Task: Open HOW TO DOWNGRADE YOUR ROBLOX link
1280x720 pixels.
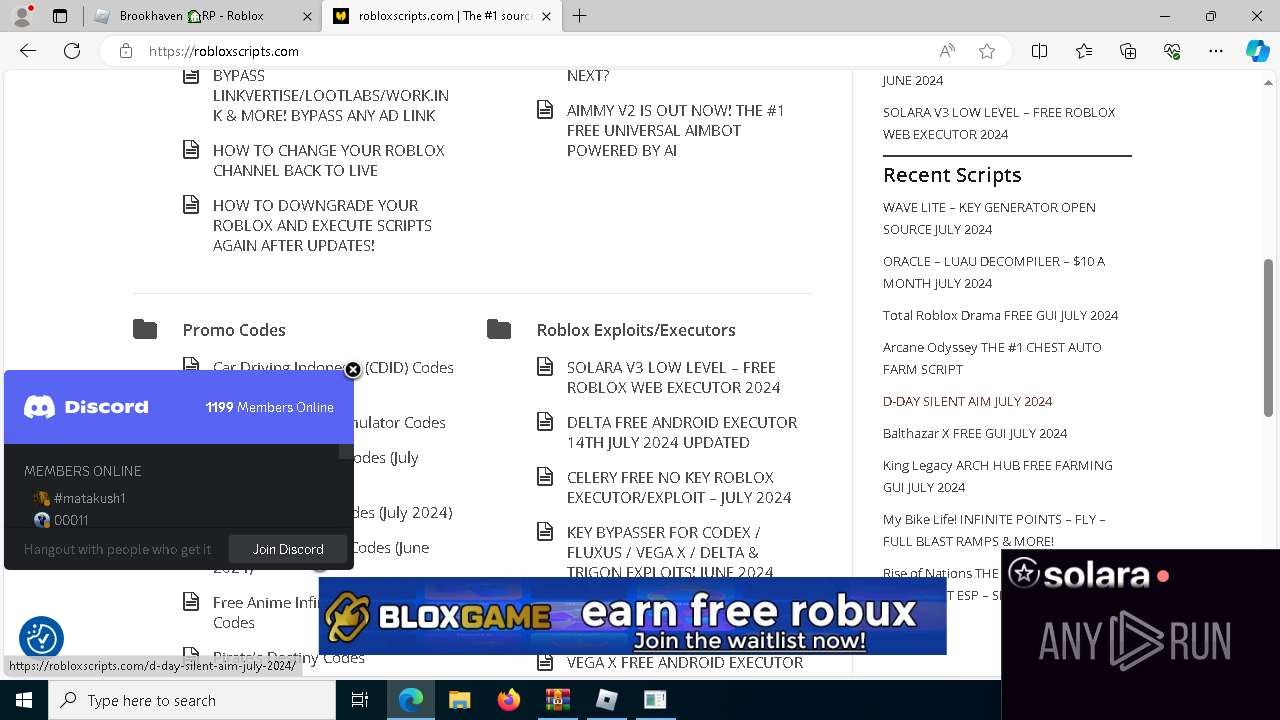Action: (322, 225)
